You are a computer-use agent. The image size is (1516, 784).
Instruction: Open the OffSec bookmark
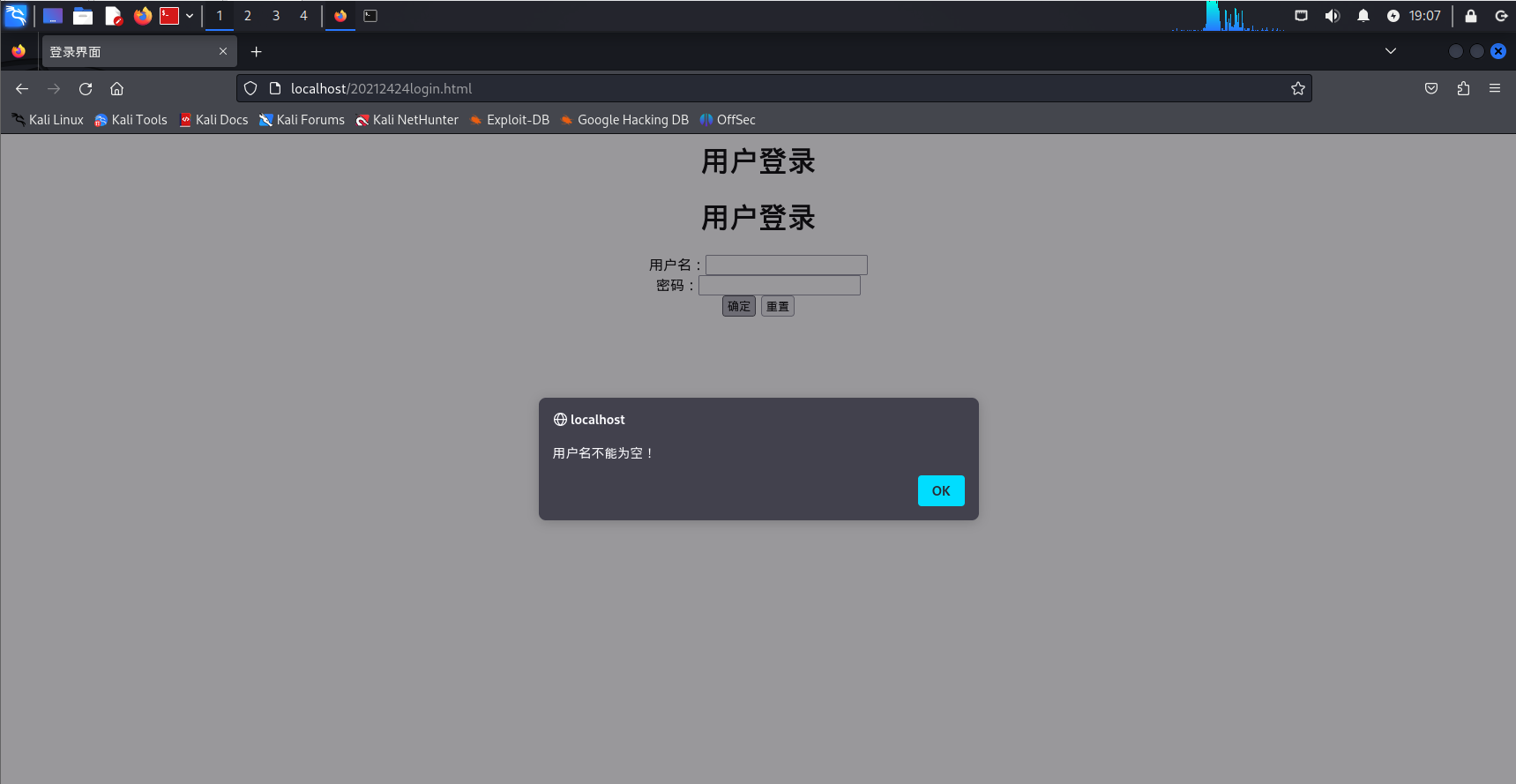(728, 120)
